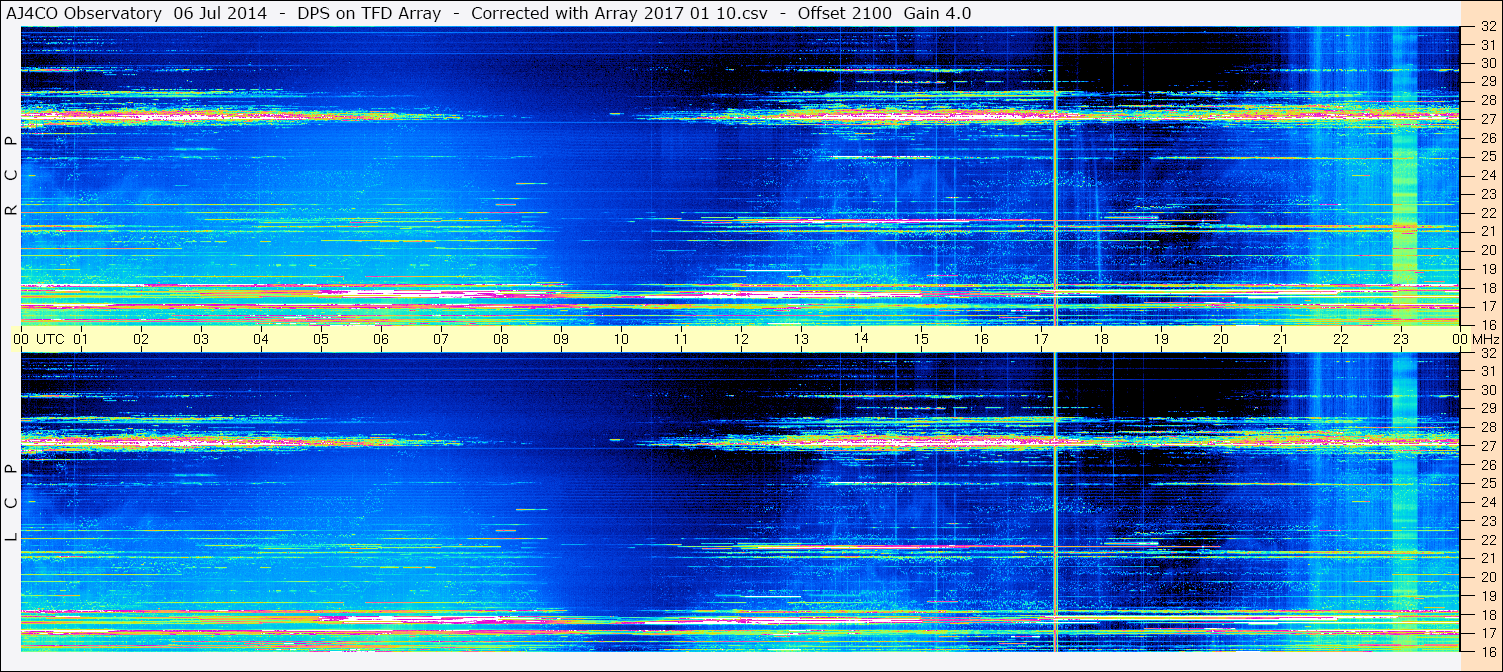Click hour label 05 on UTC time axis
1503x672 pixels.
[x=321, y=339]
